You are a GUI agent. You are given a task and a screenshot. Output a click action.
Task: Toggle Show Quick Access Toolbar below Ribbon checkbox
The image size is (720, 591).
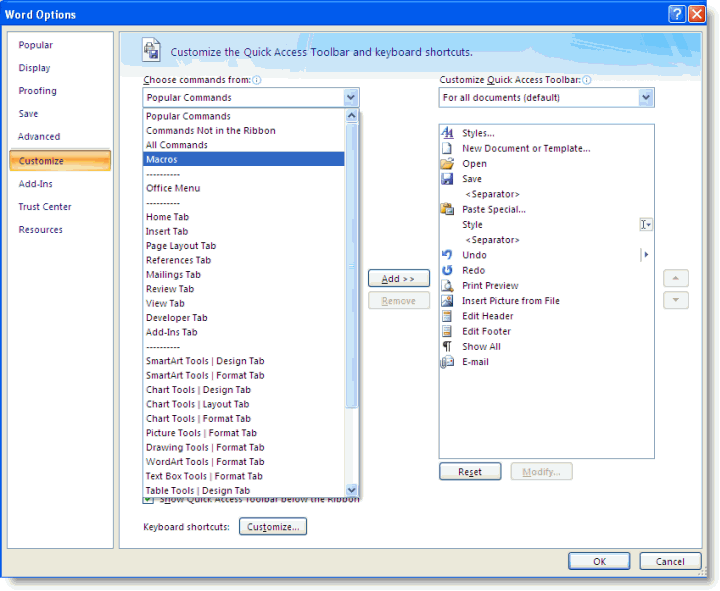pyautogui.click(x=148, y=499)
